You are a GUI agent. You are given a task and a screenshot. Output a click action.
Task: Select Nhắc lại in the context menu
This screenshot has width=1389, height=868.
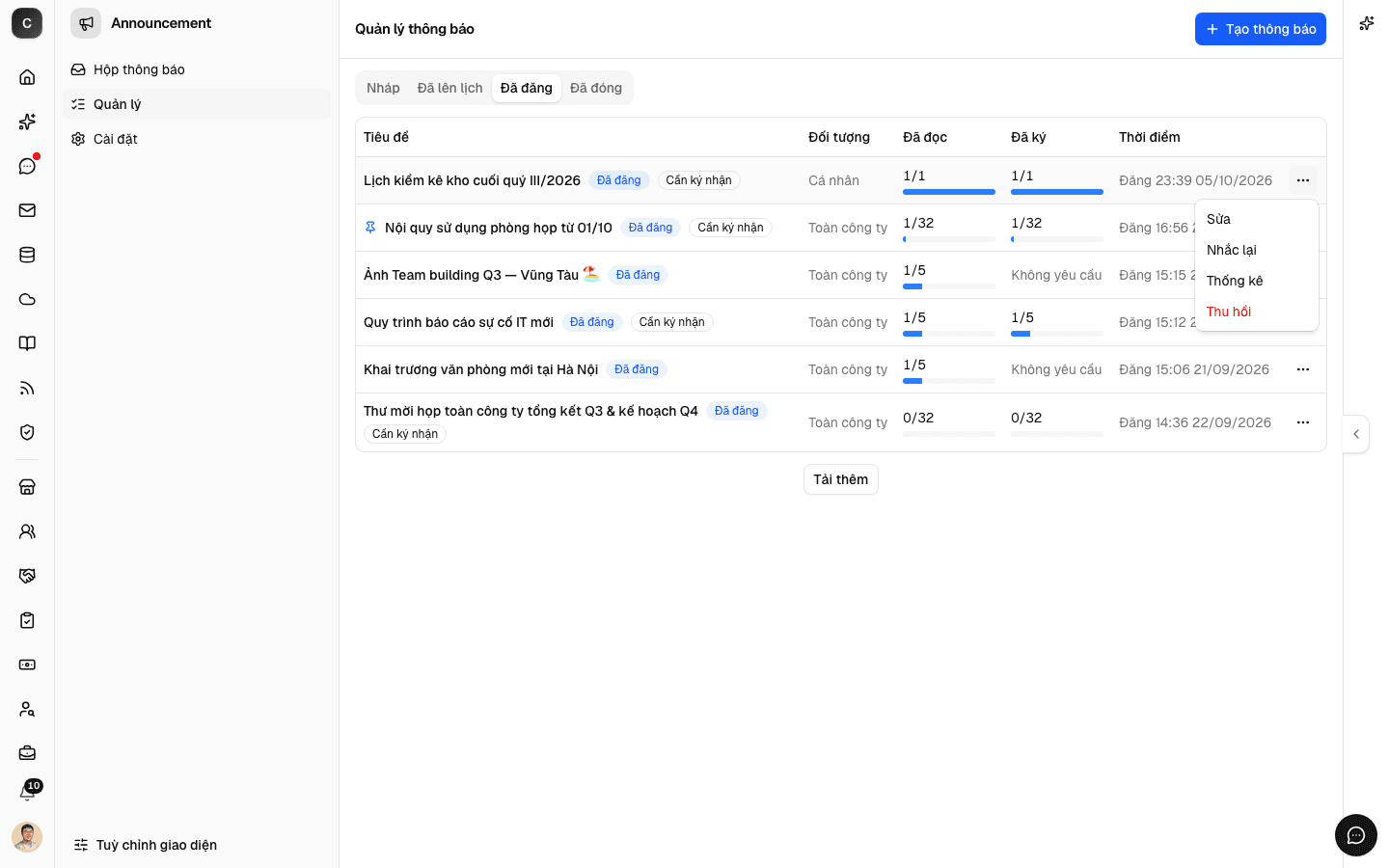point(1257,250)
